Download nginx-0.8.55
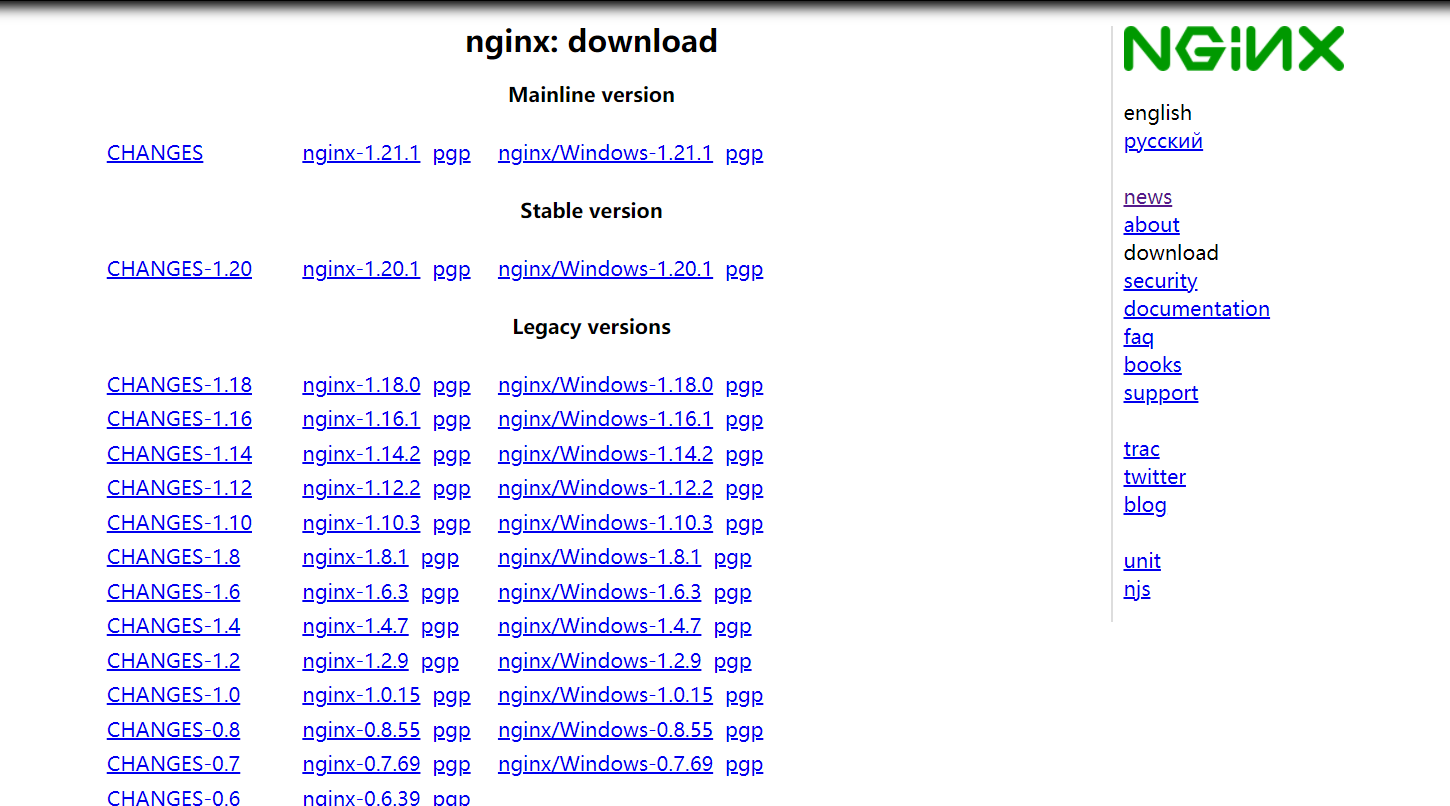1450x806 pixels. tap(361, 730)
